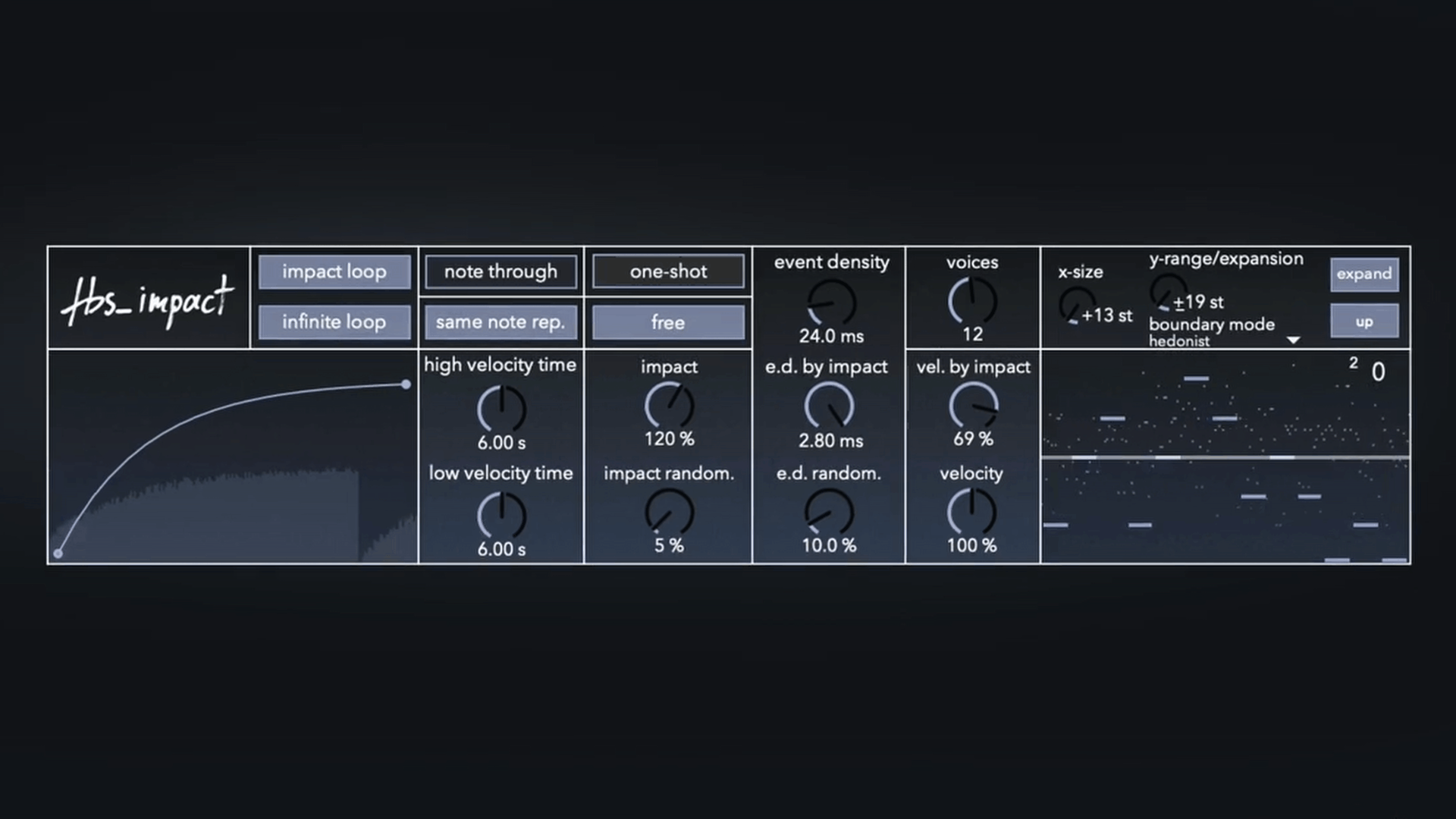
Task: Toggle same note rep. button
Action: [500, 322]
